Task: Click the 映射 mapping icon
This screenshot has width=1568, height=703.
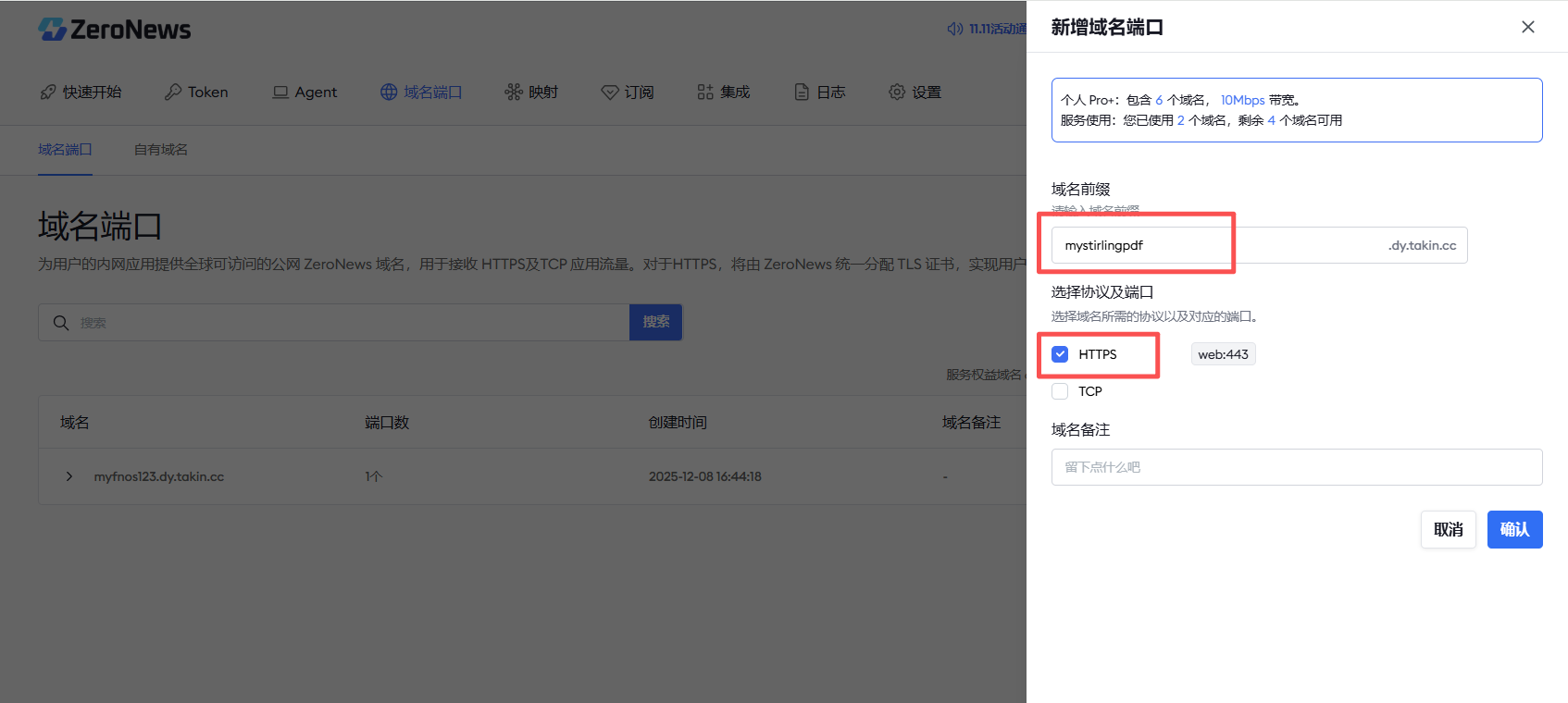Action: click(514, 92)
